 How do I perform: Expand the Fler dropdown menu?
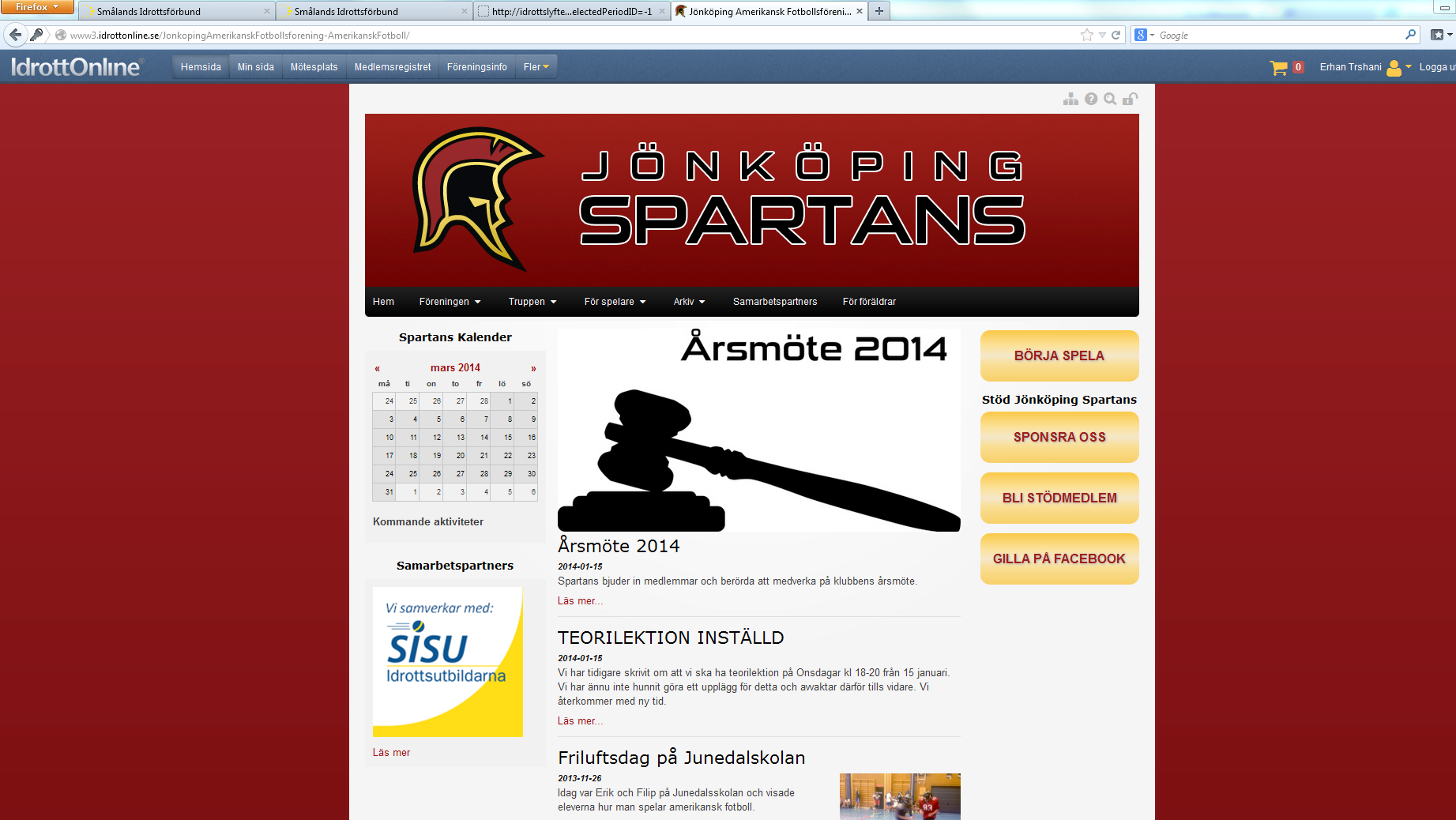[536, 67]
